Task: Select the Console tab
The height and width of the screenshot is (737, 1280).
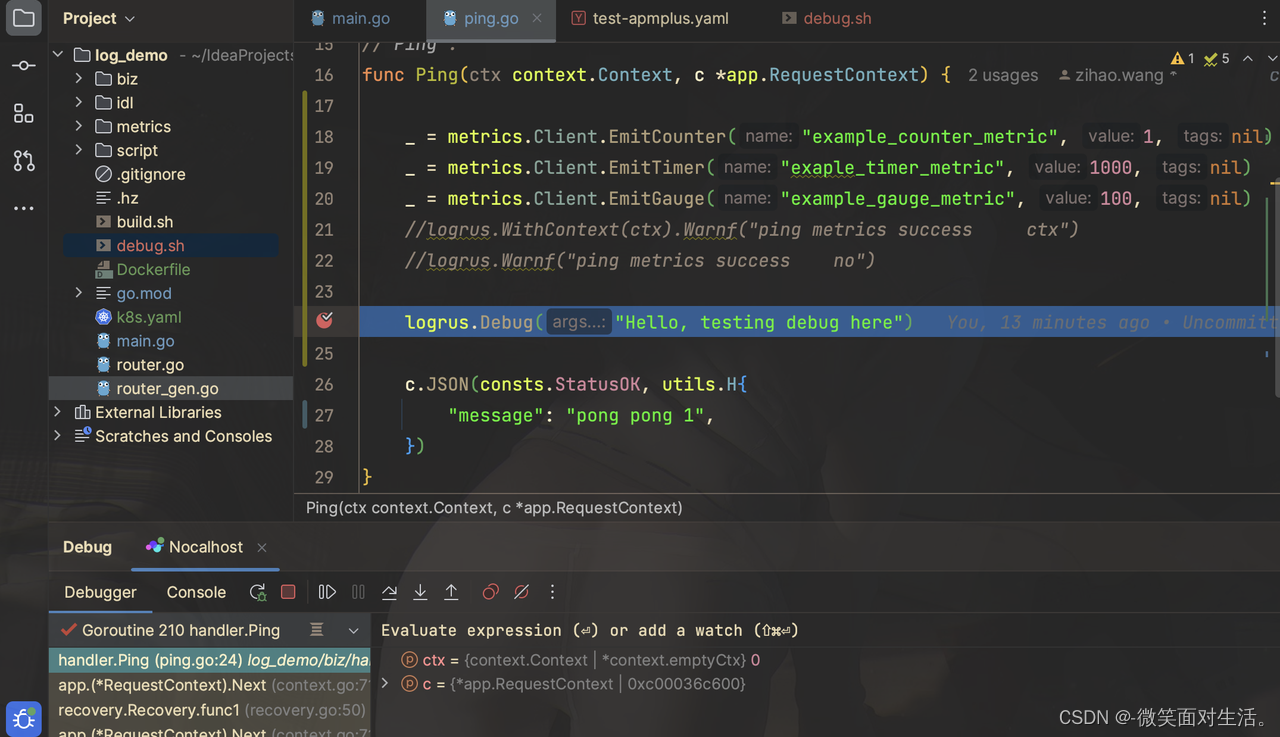Action: tap(196, 592)
